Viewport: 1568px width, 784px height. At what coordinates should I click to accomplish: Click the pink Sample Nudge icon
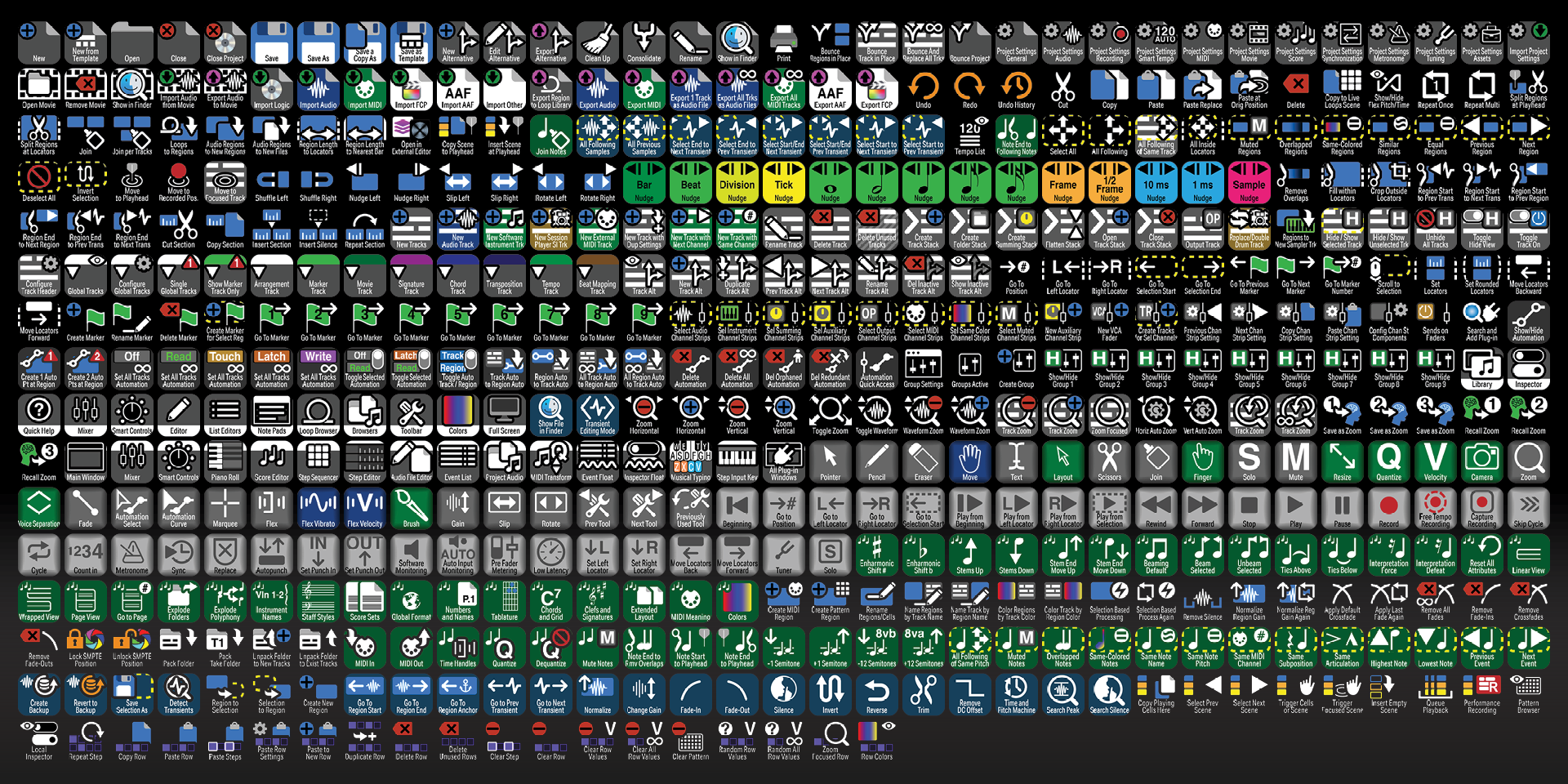1249,182
